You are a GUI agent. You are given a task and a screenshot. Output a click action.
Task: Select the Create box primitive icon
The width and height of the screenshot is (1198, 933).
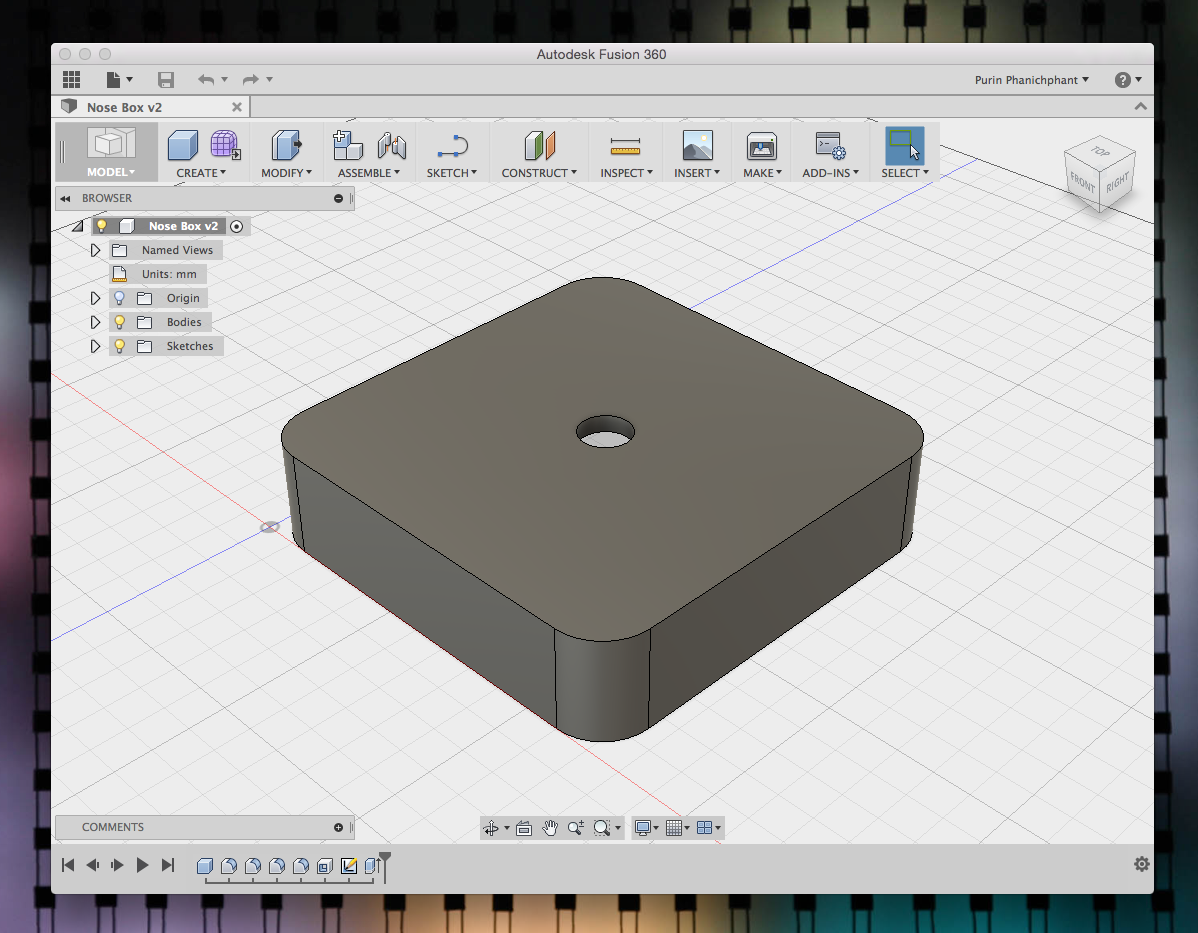pyautogui.click(x=183, y=145)
